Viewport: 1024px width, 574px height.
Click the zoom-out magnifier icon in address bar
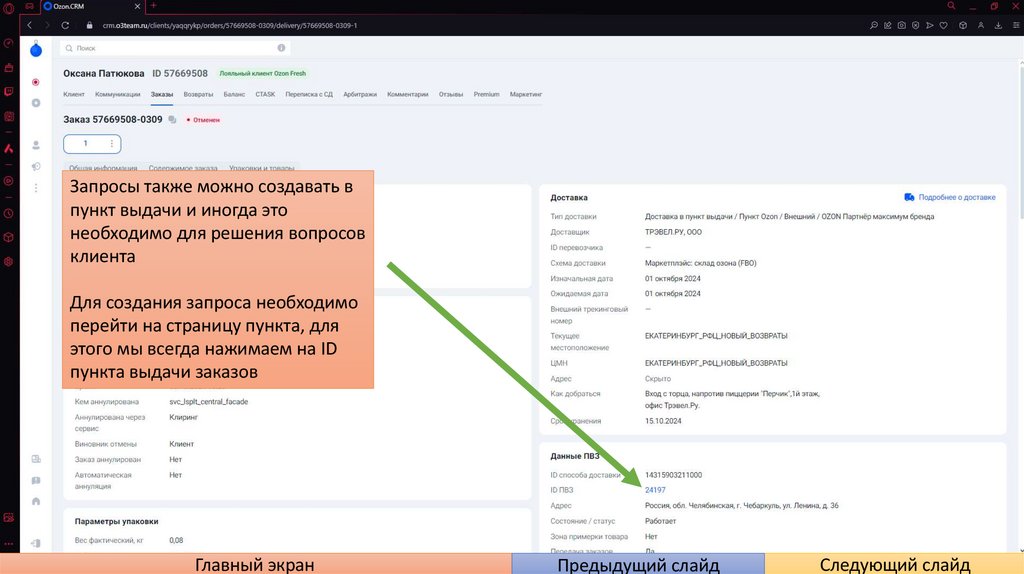tap(874, 25)
